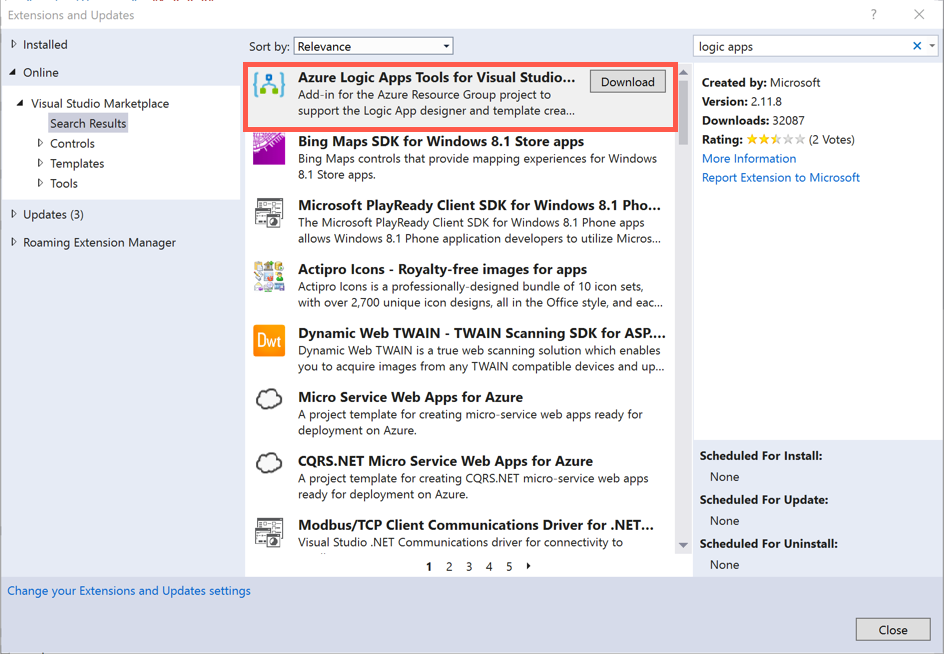Click the current page 1 indicator
The image size is (944, 654).
tap(429, 567)
